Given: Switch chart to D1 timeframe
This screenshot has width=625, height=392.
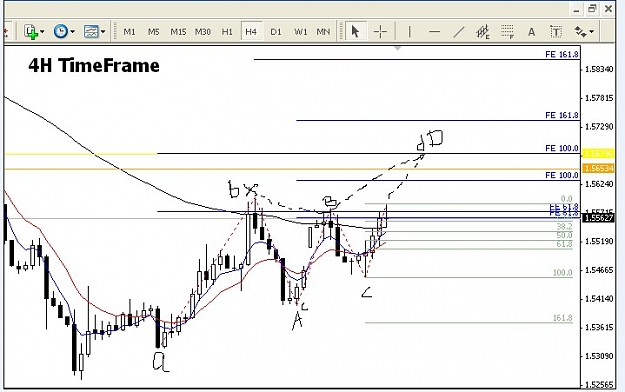Looking at the screenshot, I should tap(276, 32).
